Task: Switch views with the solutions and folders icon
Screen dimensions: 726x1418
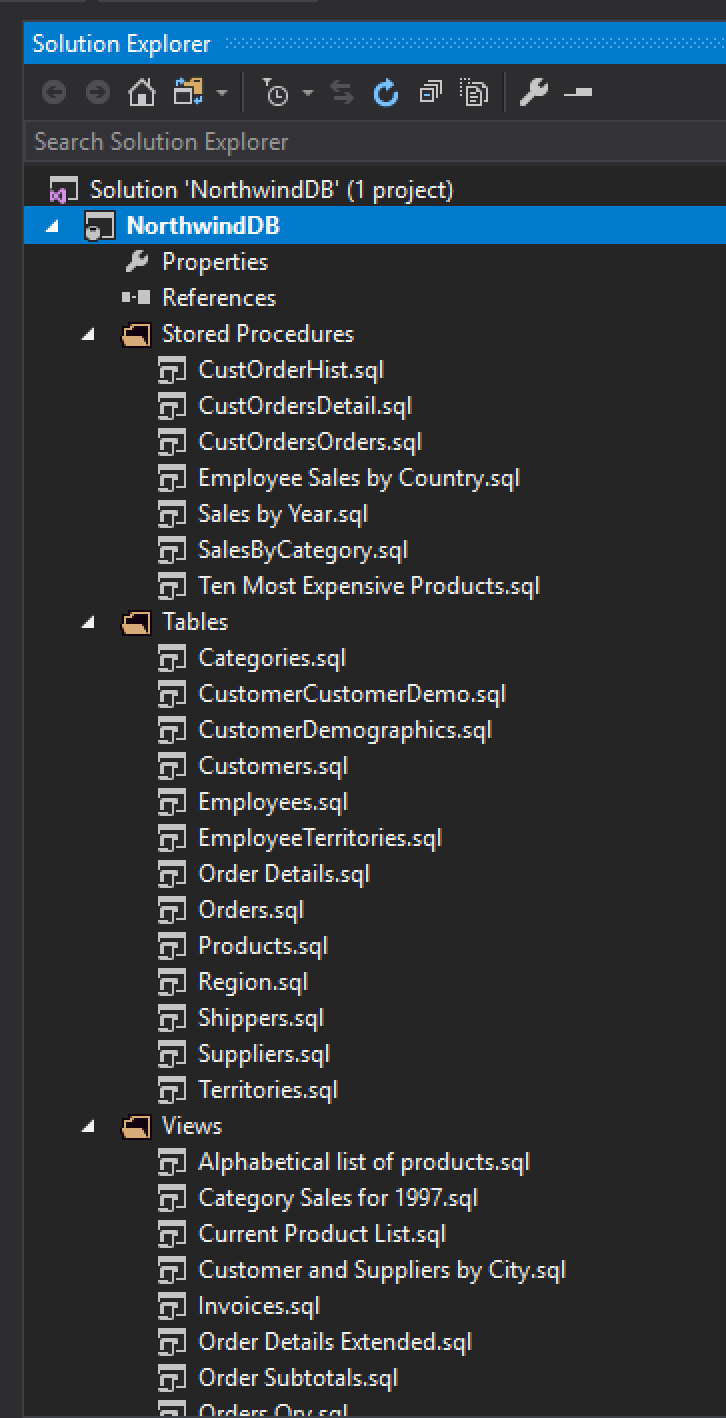Action: click(188, 93)
